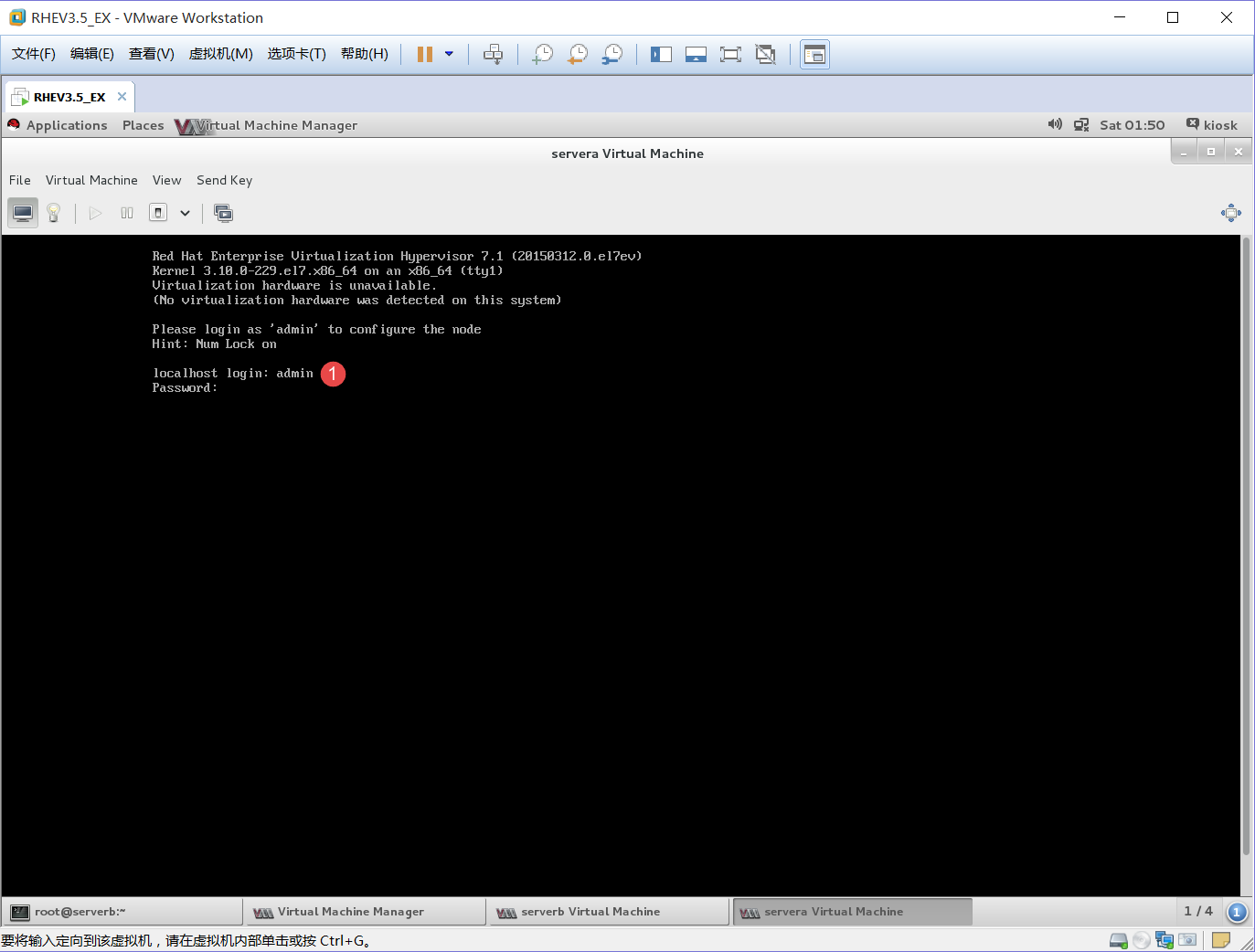The width and height of the screenshot is (1255, 952).
Task: Minimize the servera Virtual Machine window
Action: (1184, 152)
